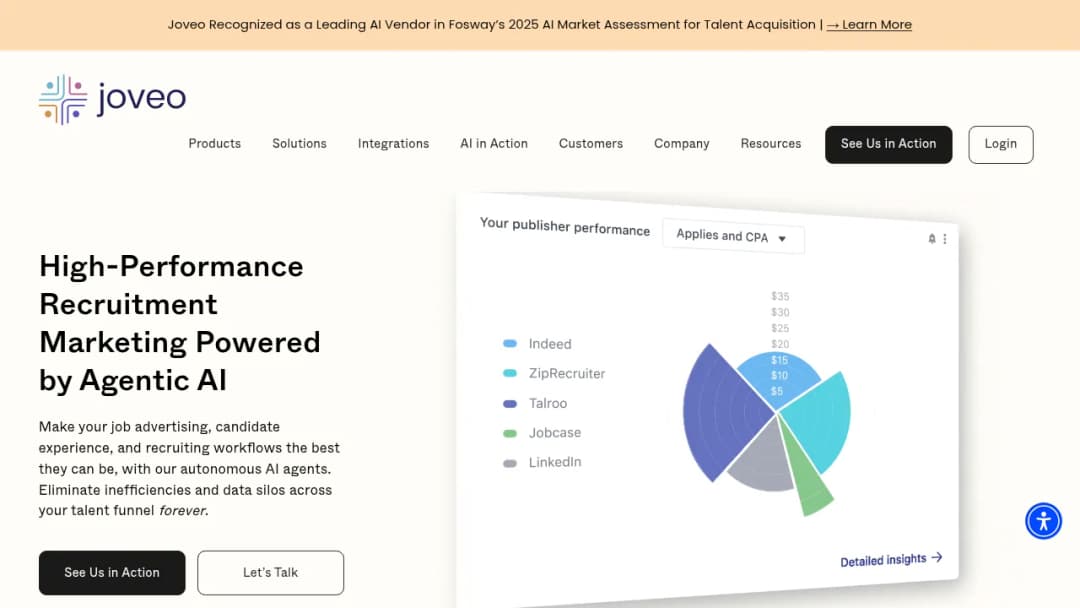
Task: Click the ZipRecruiter legend color swatch
Action: point(510,373)
